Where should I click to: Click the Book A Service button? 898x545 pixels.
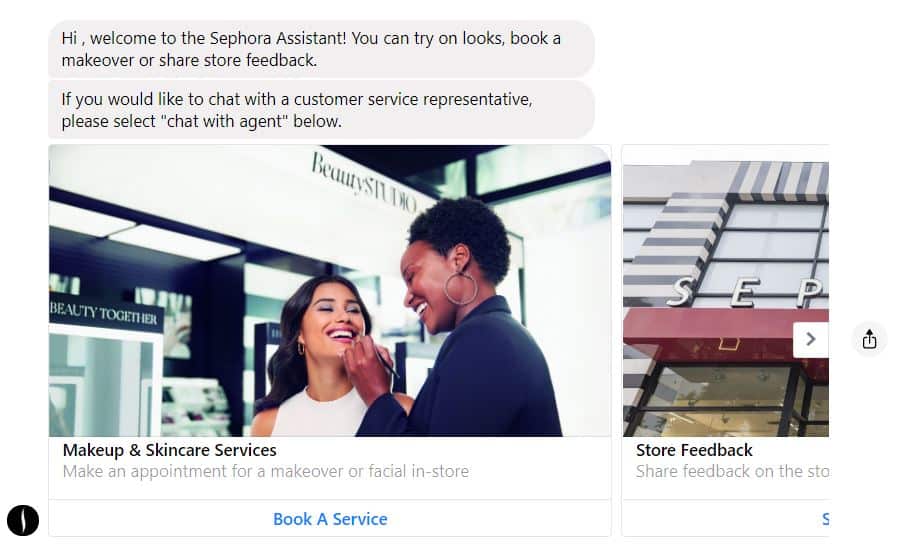click(x=330, y=519)
